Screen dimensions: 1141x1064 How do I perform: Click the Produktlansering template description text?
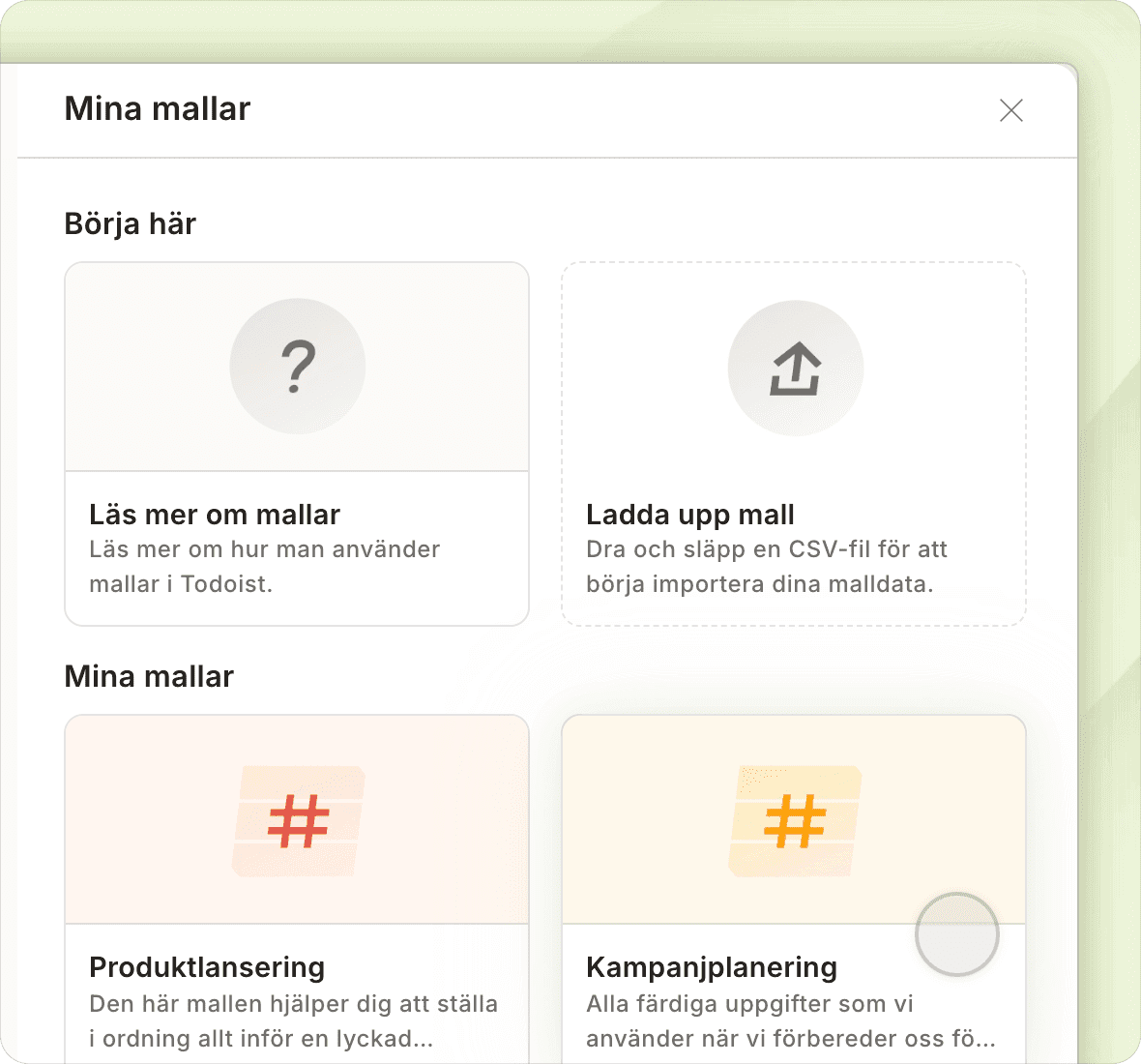[x=293, y=1021]
